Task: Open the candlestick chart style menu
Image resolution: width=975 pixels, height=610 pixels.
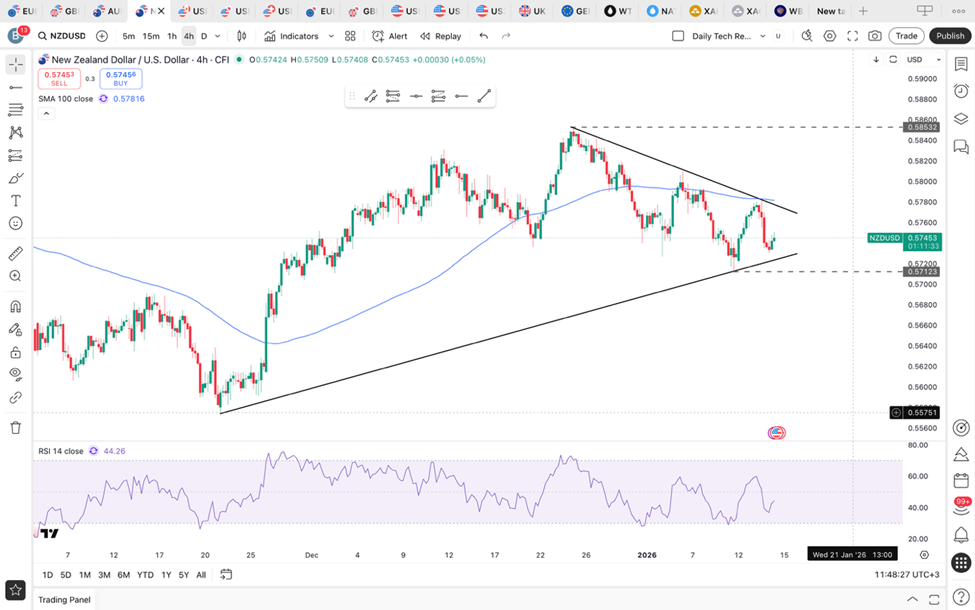Action: 242,36
